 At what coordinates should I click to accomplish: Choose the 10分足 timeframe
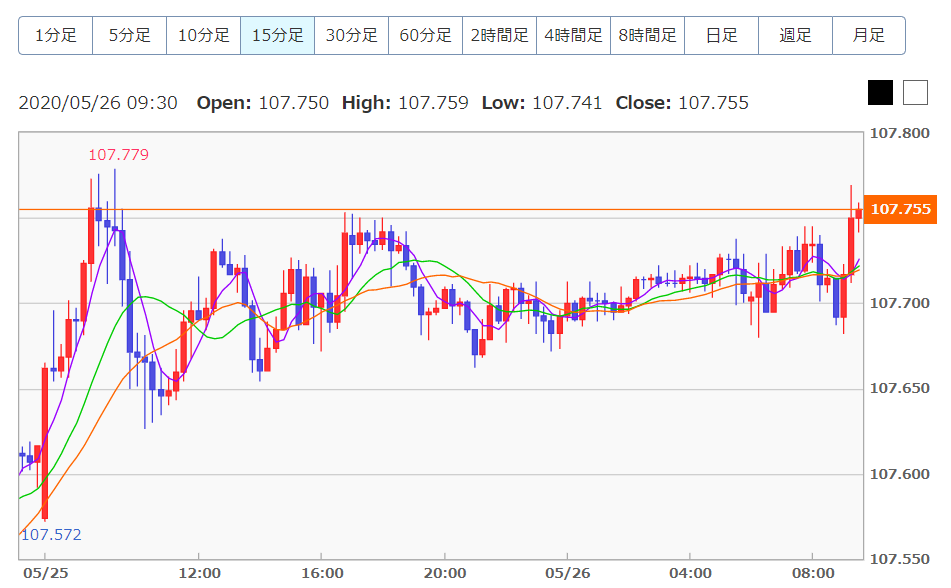pos(204,36)
